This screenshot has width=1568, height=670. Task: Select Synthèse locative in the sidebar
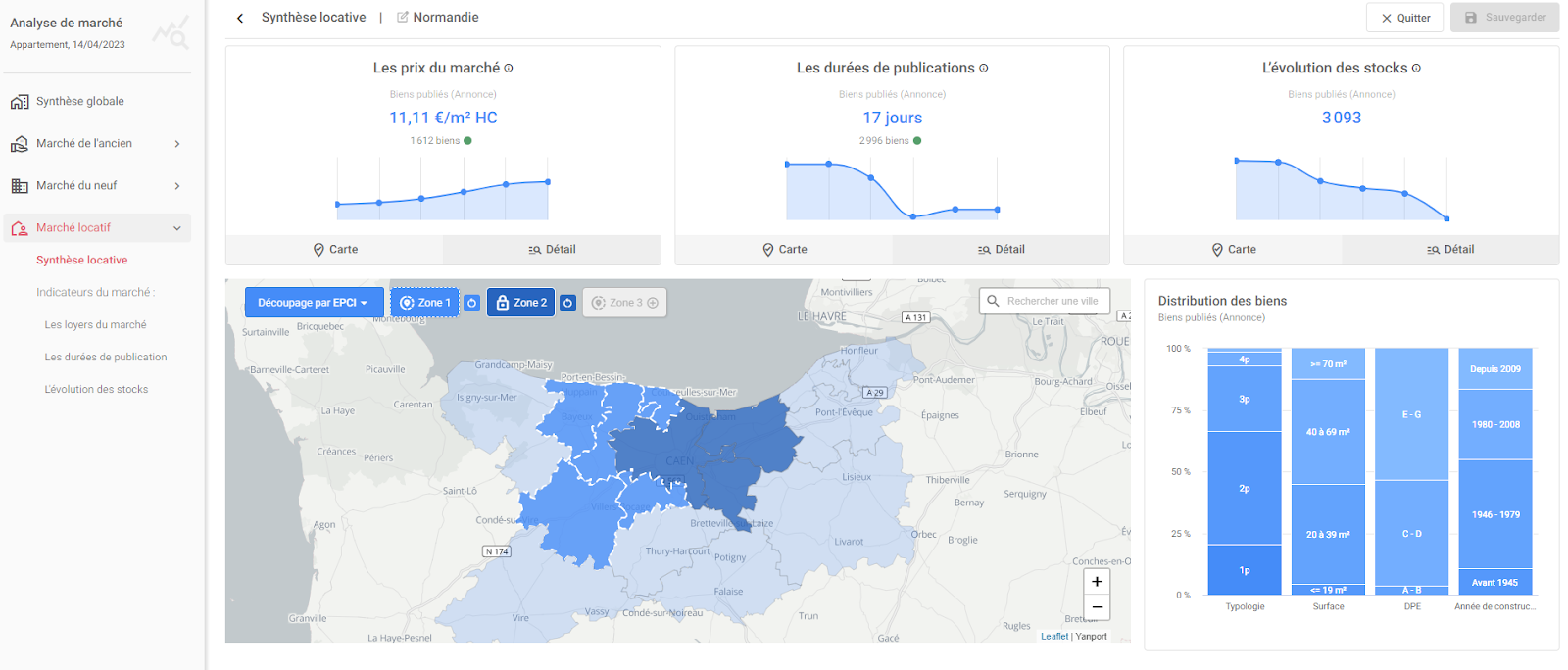click(x=82, y=261)
